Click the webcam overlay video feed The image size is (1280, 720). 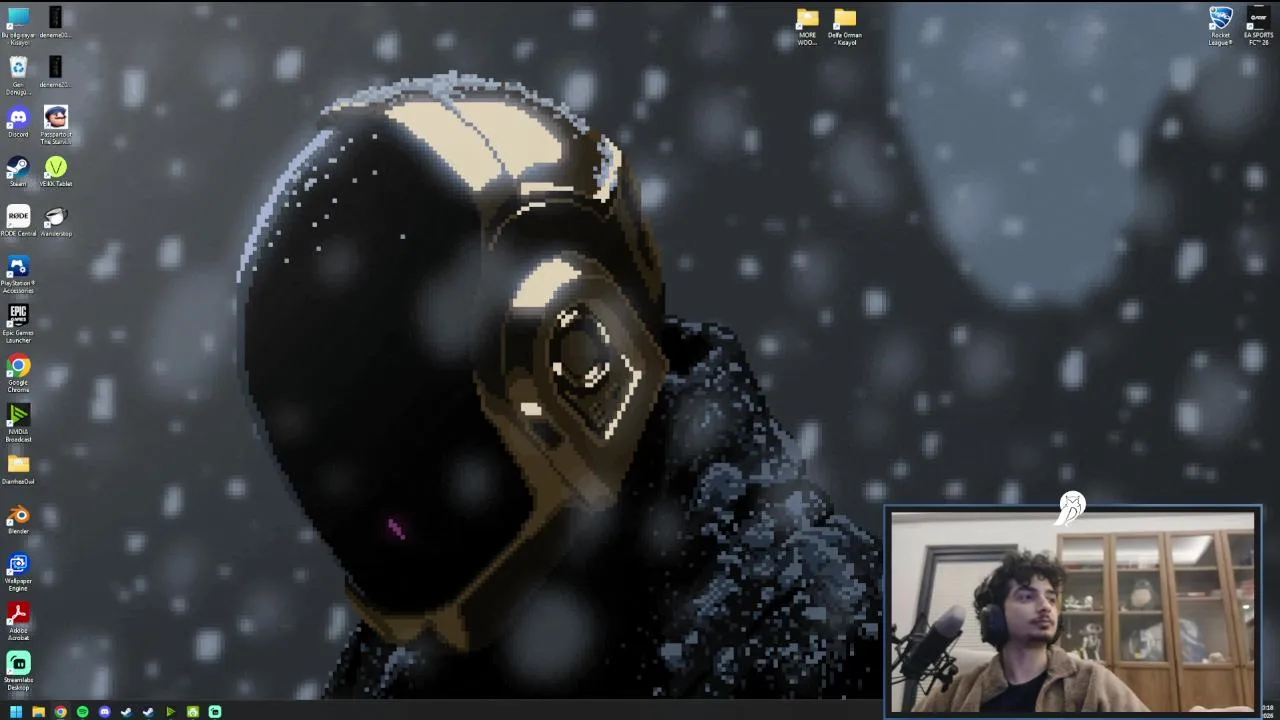pos(1073,612)
